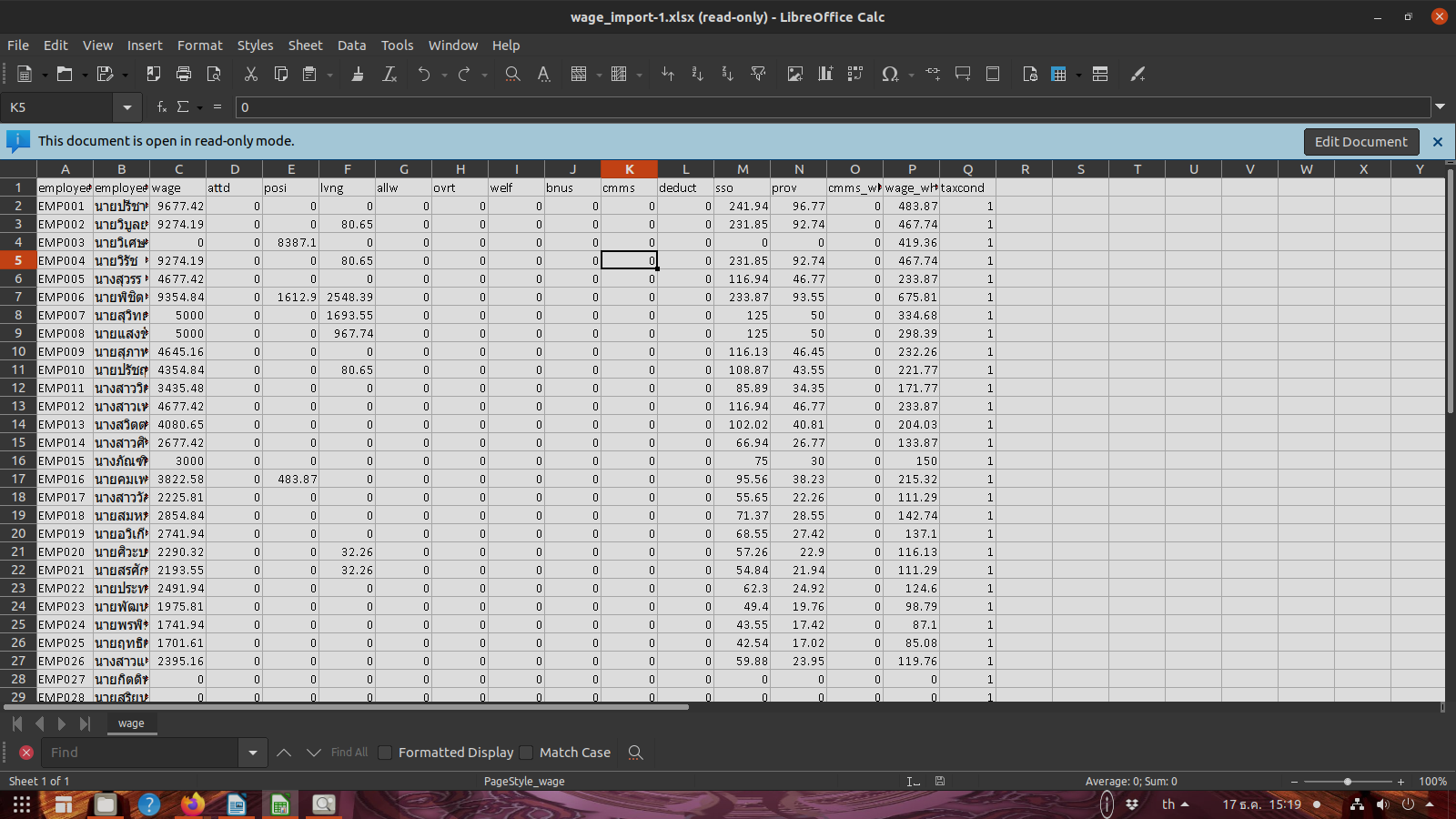Click the Headers and Footers icon
The image size is (1456, 819).
(x=993, y=75)
